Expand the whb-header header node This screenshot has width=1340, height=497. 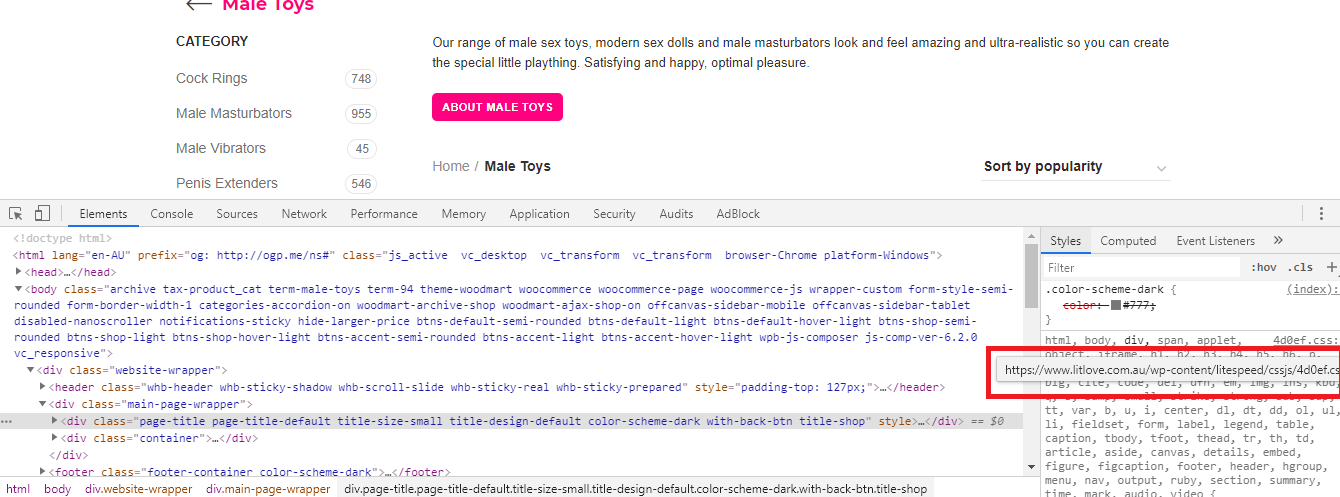[x=42, y=387]
